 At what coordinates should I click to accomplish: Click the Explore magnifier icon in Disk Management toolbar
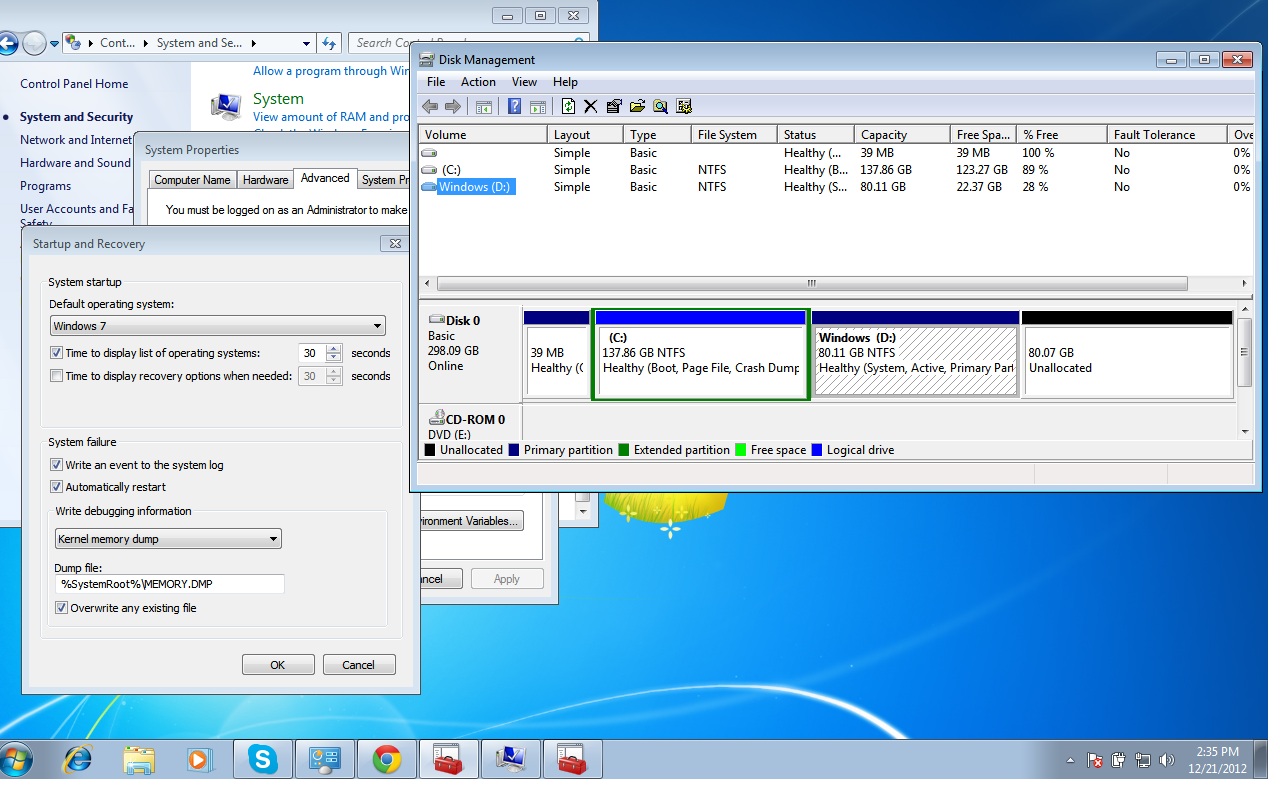click(x=660, y=107)
